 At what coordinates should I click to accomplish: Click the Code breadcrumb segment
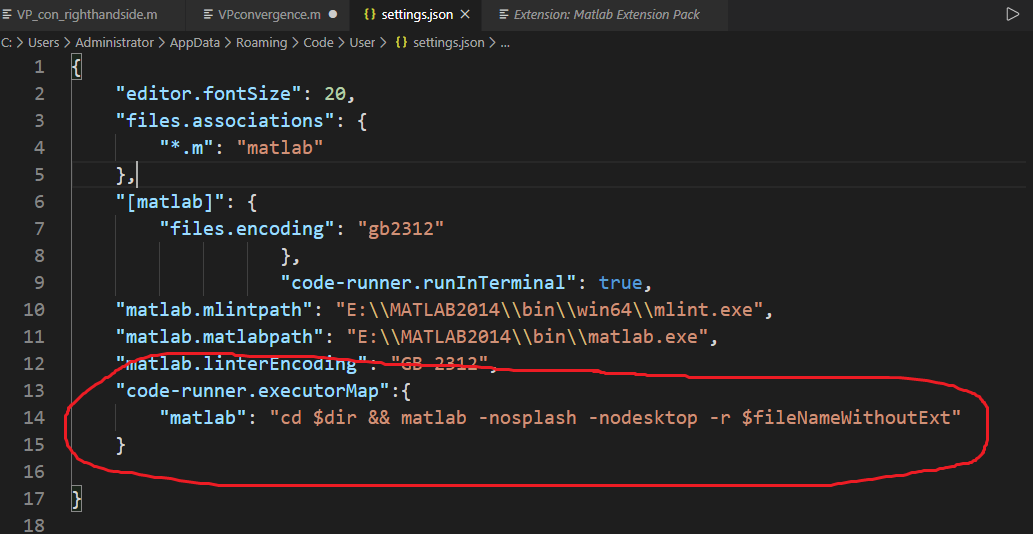[x=319, y=43]
